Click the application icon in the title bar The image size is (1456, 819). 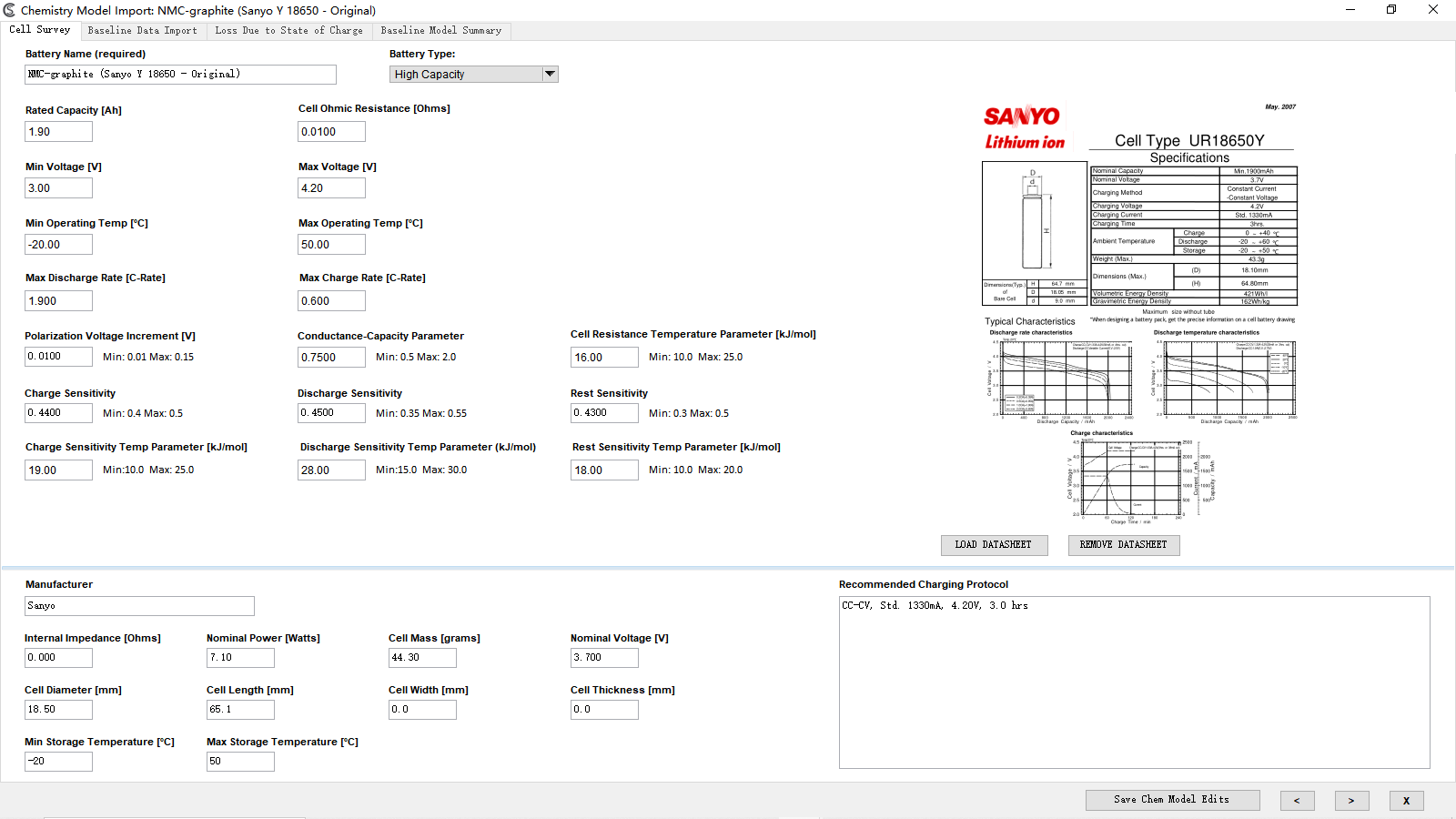pyautogui.click(x=9, y=10)
